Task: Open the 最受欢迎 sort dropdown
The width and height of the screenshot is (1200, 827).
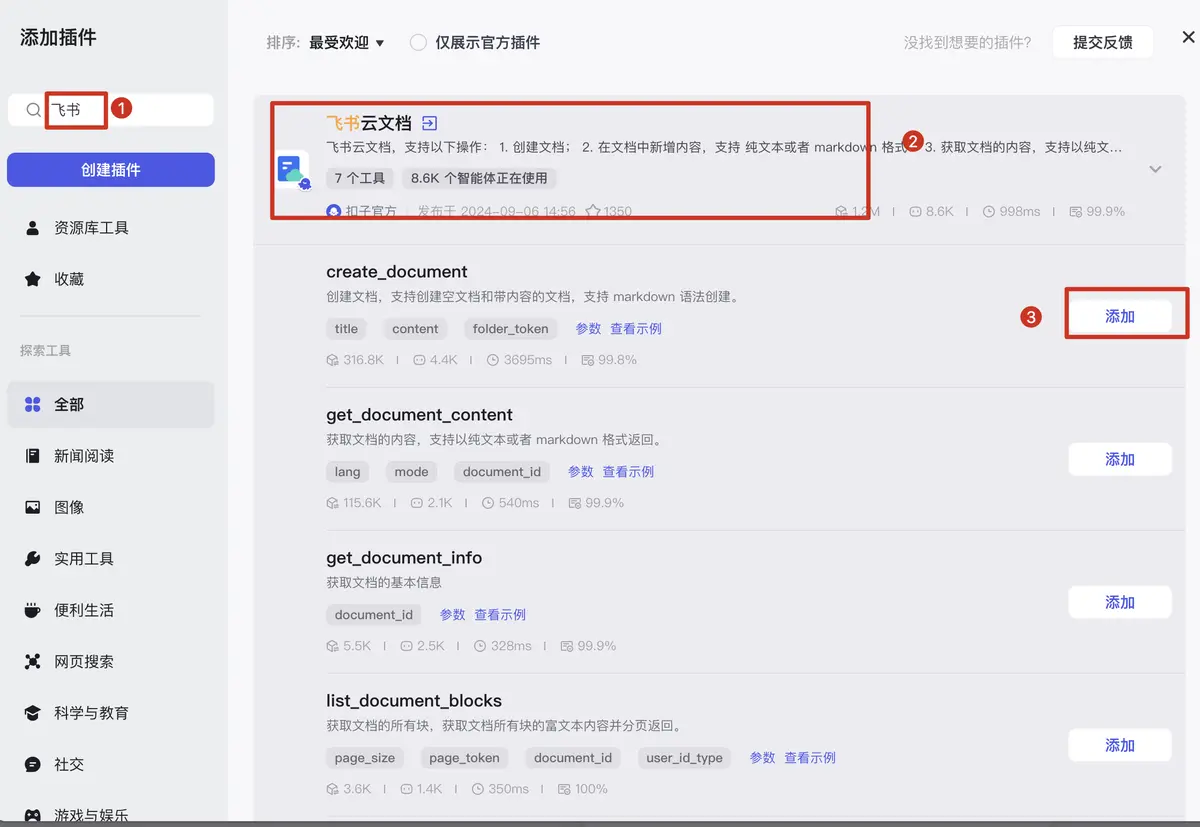Action: 347,43
